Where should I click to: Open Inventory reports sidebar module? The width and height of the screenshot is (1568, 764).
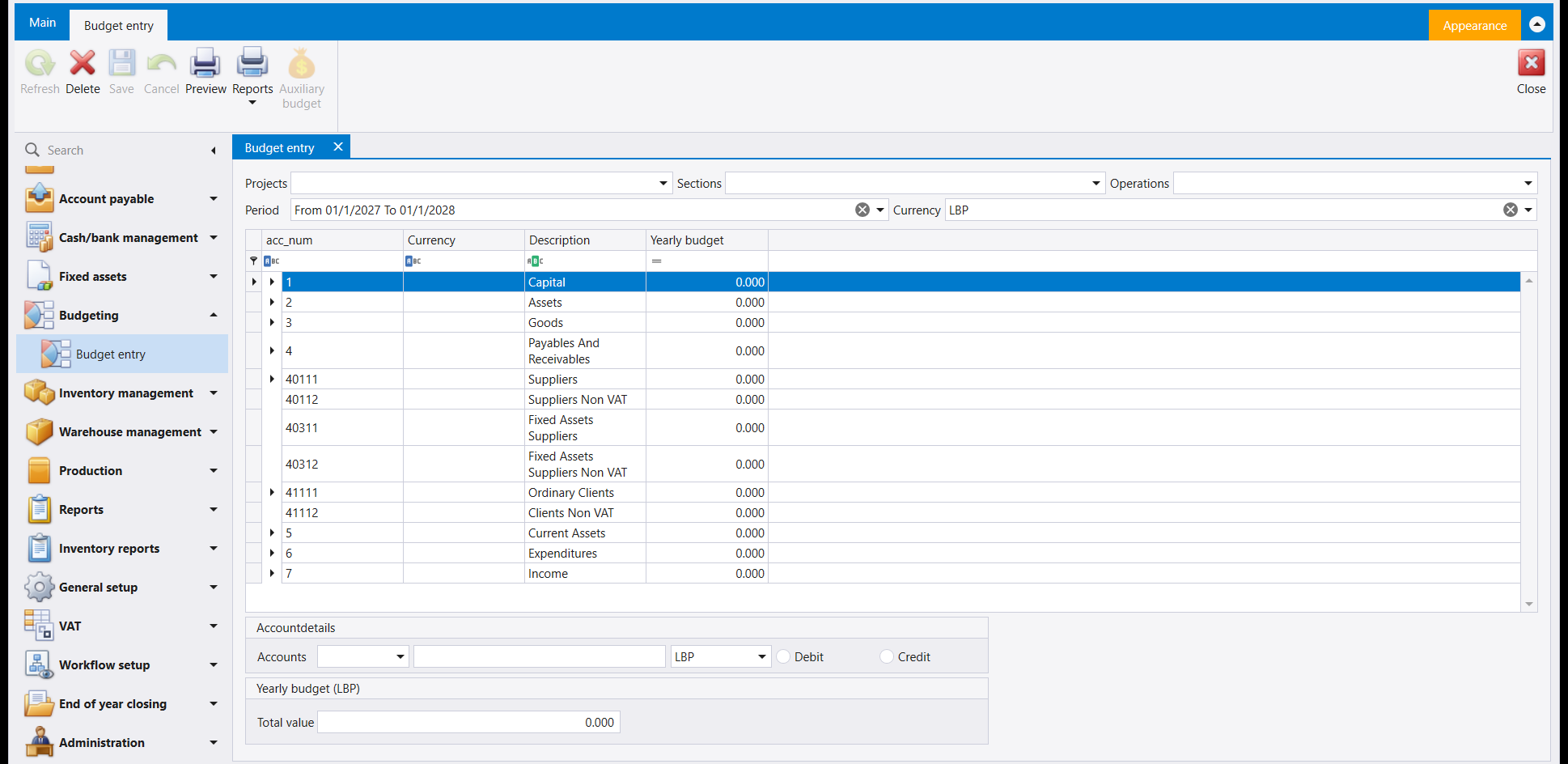[121, 549]
